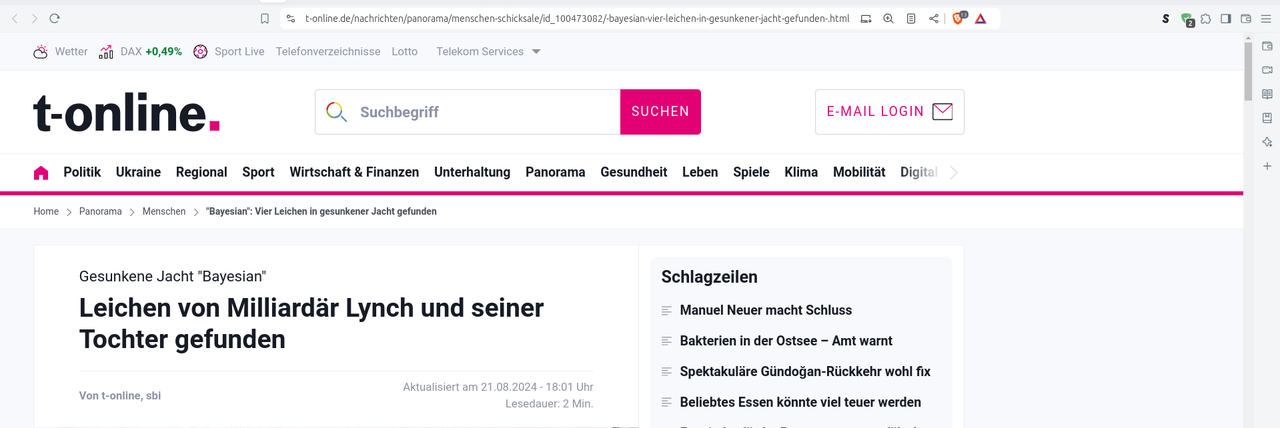The width and height of the screenshot is (1280, 428).
Task: Click the page vertical scrollbar thumb
Action: 1248,72
